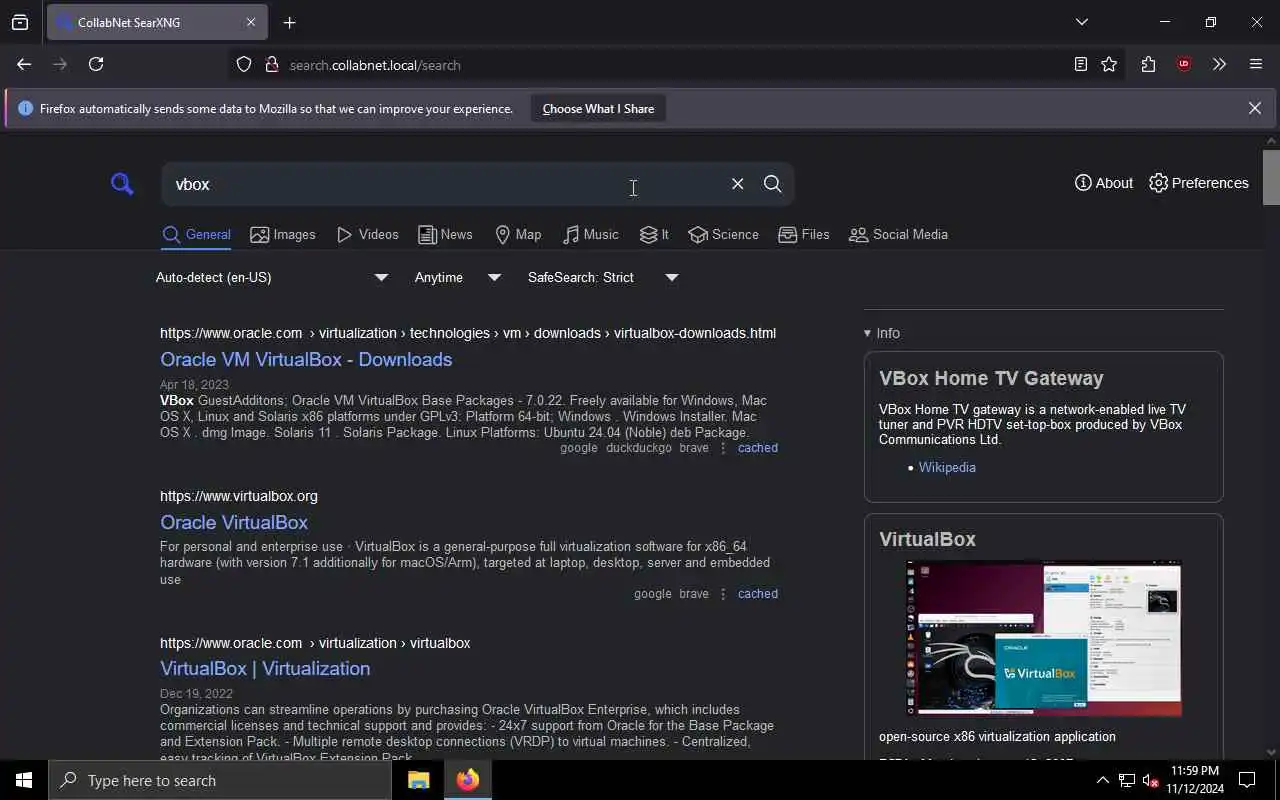Open tracking protection shield icon

[x=244, y=64]
